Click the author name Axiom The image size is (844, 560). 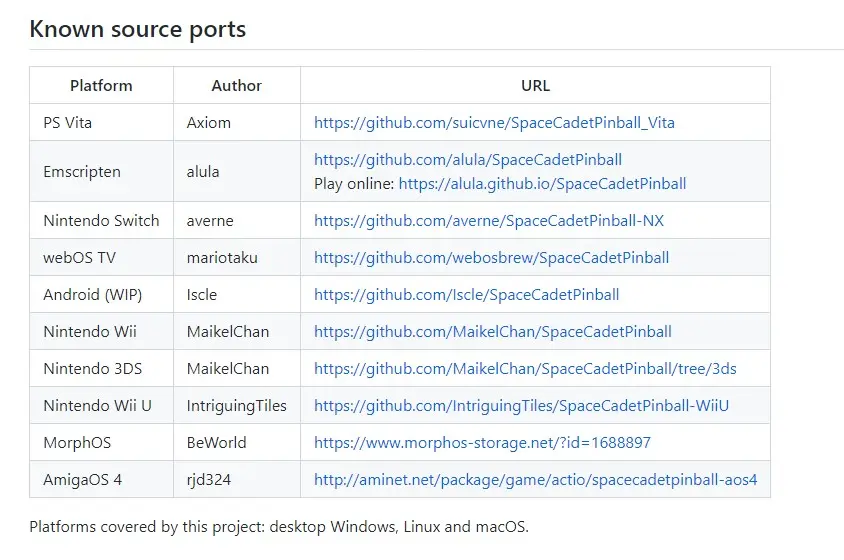[x=209, y=123]
